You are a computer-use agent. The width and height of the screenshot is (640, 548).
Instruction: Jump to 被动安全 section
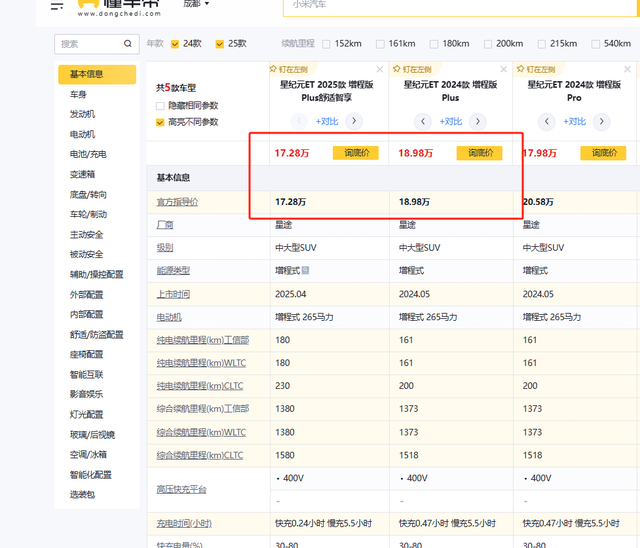(87, 254)
